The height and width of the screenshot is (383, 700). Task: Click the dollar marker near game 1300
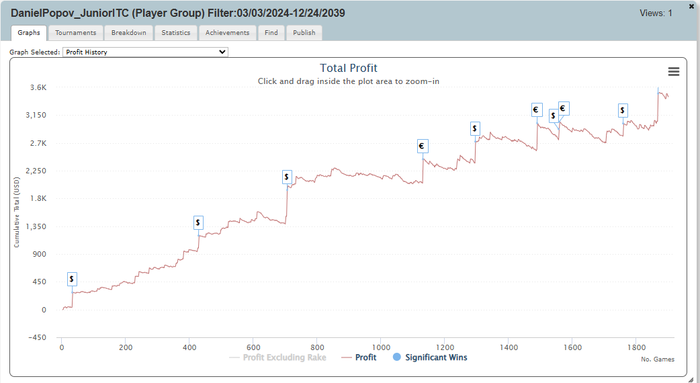475,129
